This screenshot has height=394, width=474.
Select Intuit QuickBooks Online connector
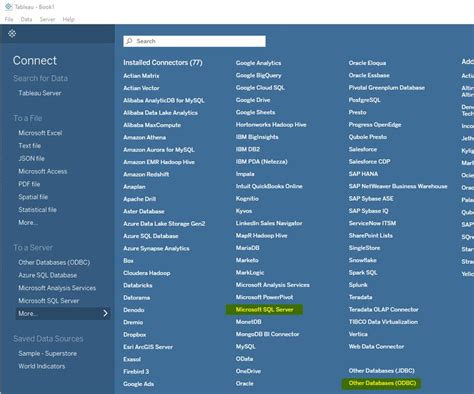(269, 186)
